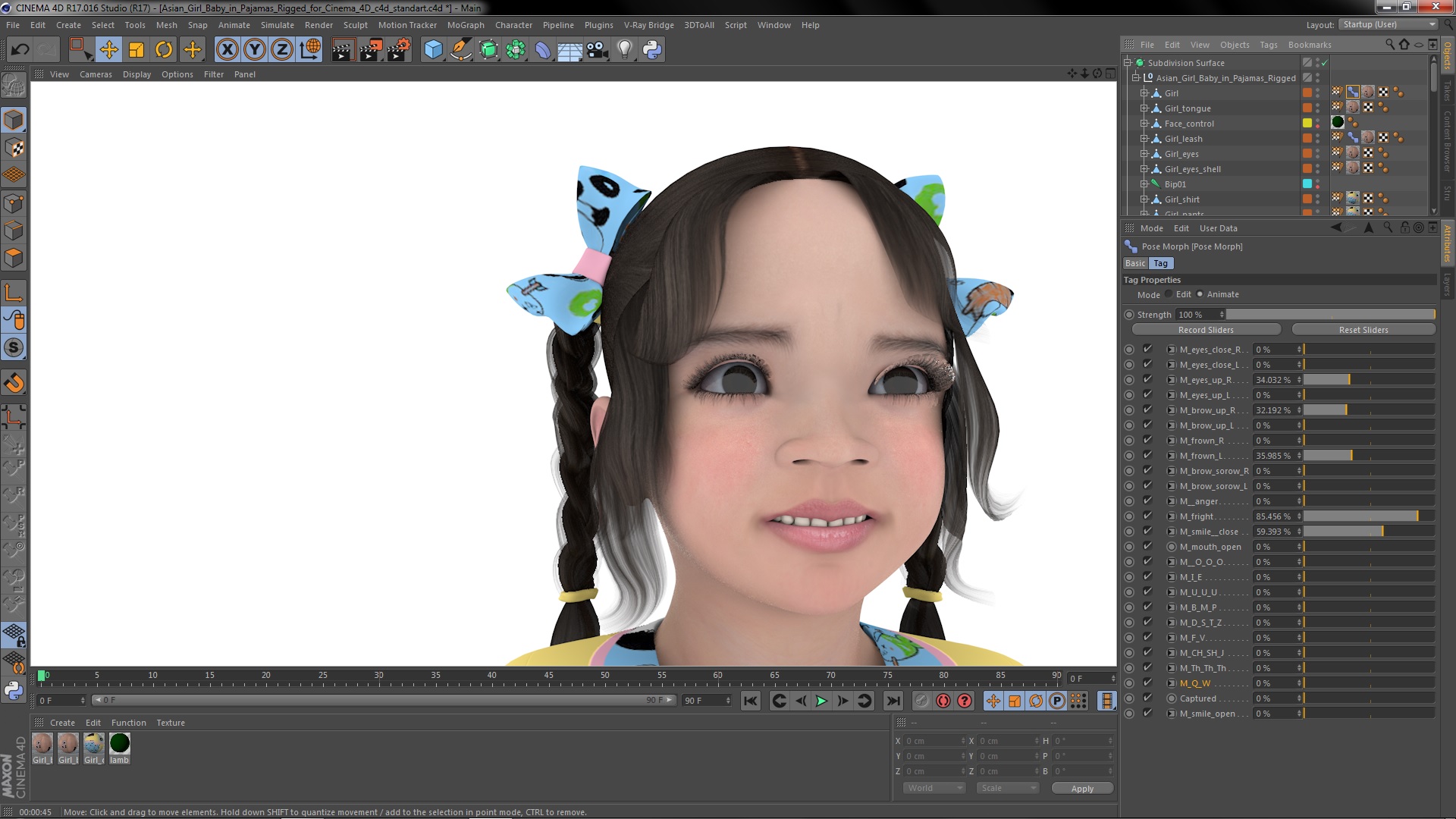Image resolution: width=1456 pixels, height=819 pixels.
Task: Click the M_fright morph slider
Action: [x=1369, y=516]
